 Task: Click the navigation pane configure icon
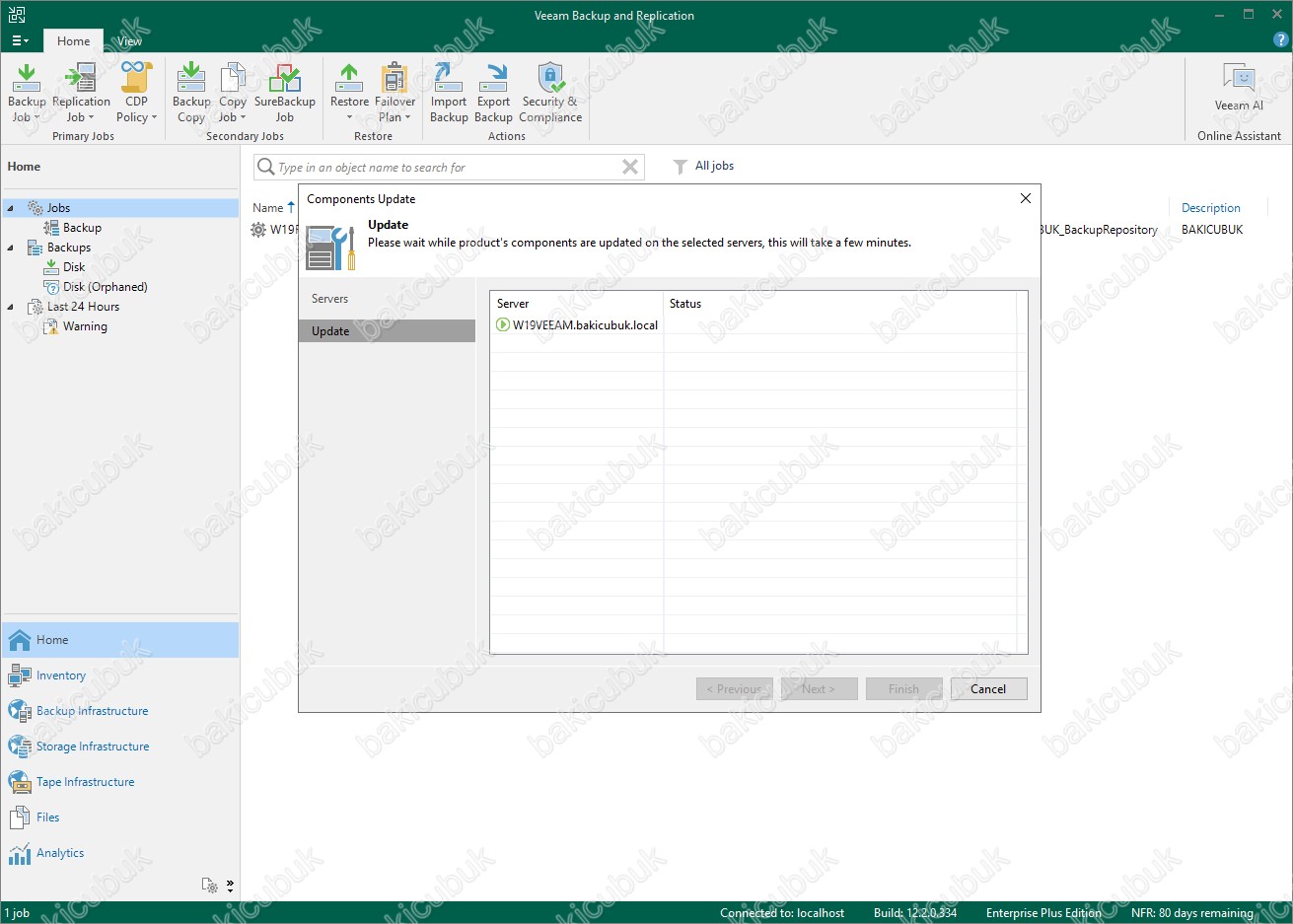pyautogui.click(x=209, y=886)
